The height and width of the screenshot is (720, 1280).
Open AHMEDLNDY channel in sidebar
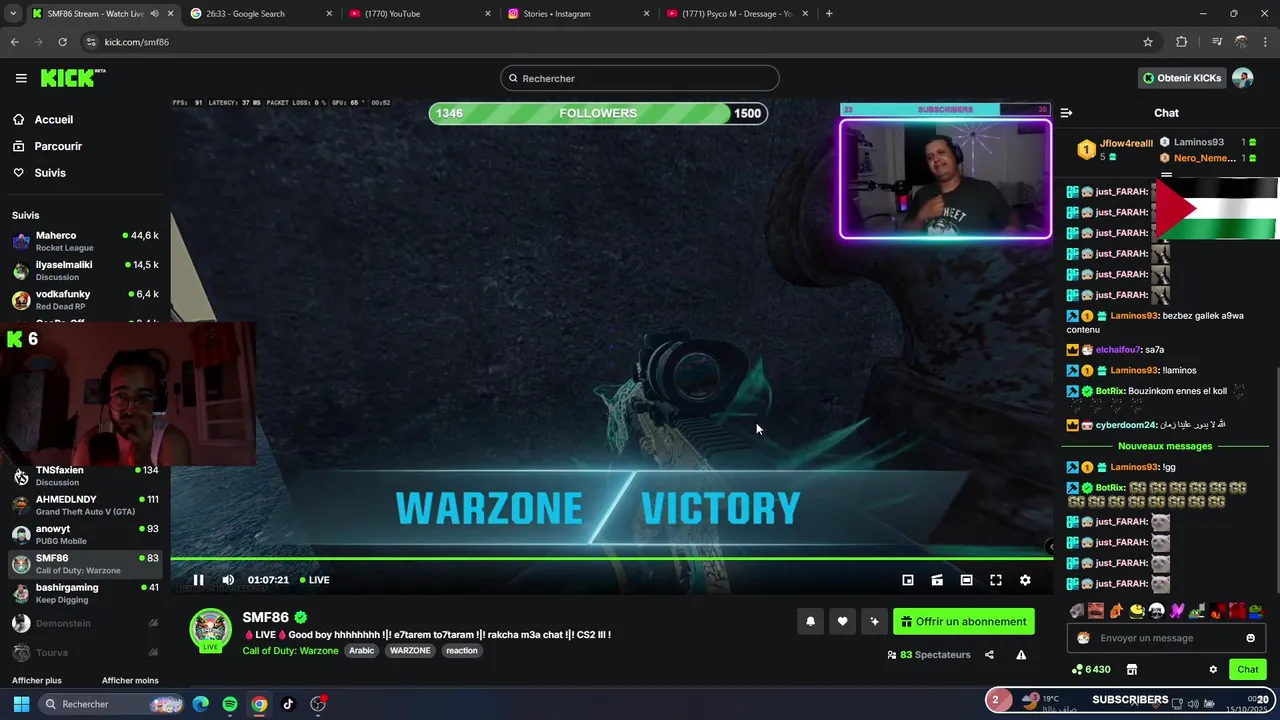click(85, 505)
